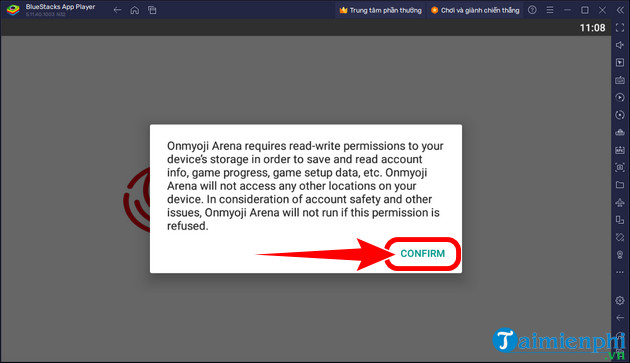Click the BlueStacks App Player title text
630x363 pixels.
[x=60, y=7]
